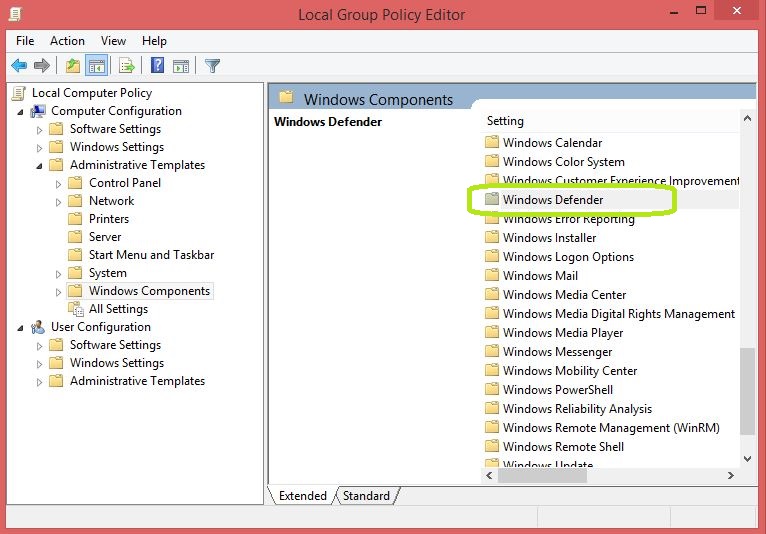Select All Settings in the tree
This screenshot has height=534, width=766.
click(118, 309)
